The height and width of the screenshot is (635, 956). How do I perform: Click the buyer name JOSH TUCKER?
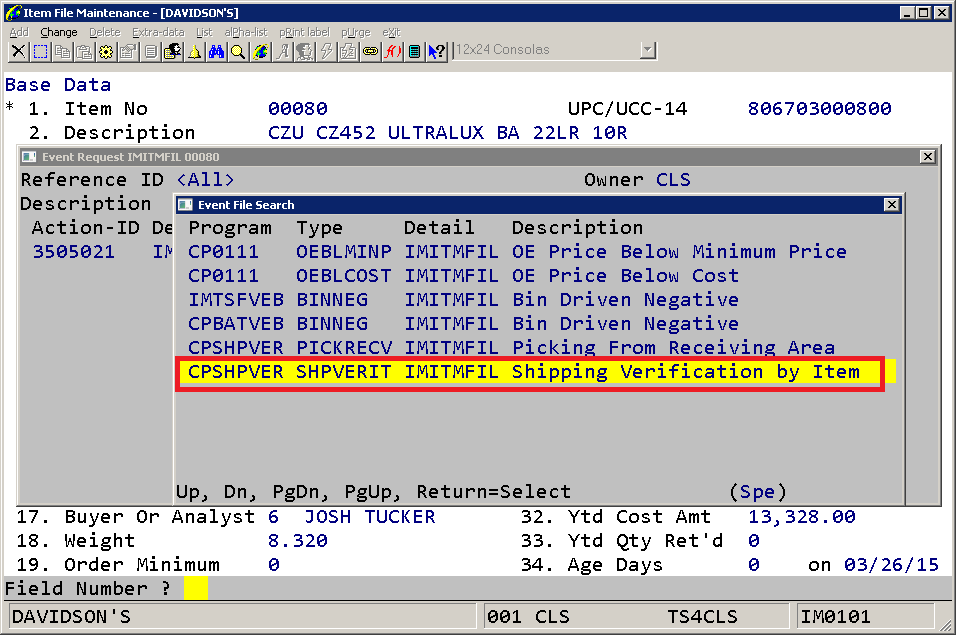click(x=369, y=517)
